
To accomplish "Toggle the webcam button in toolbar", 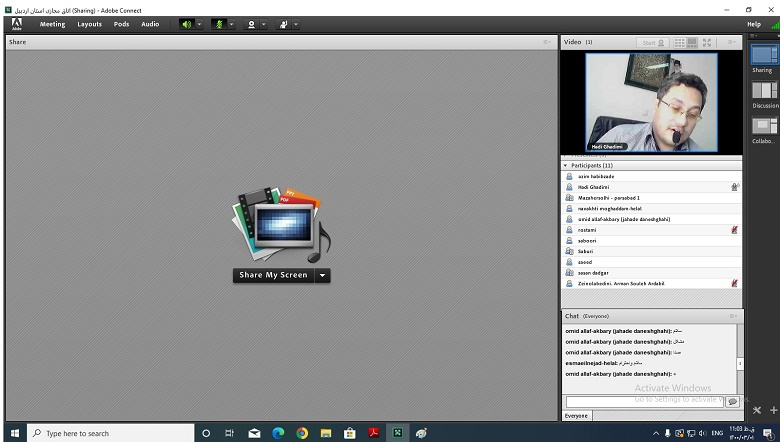I will tap(251, 24).
